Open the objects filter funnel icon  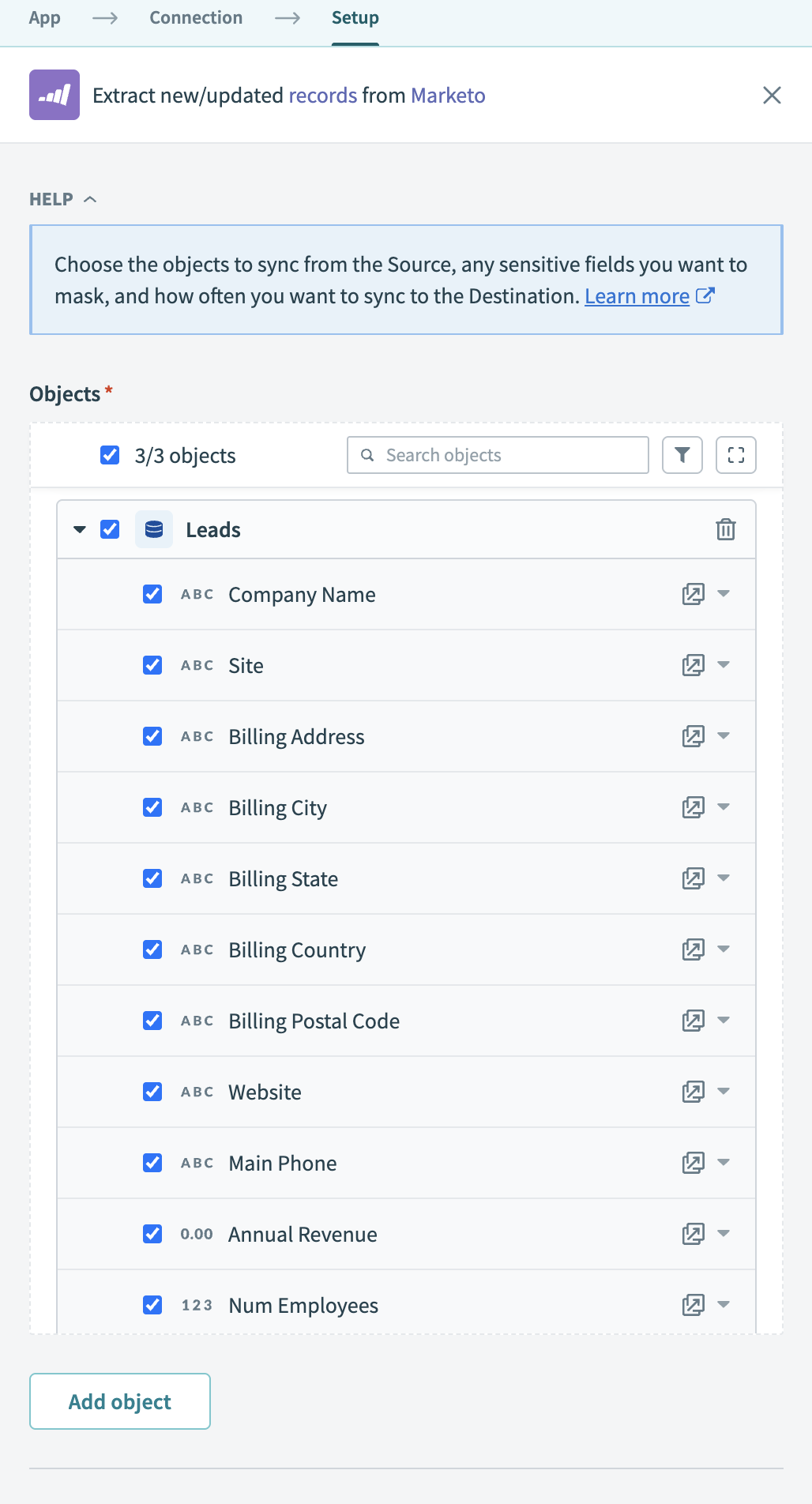click(x=682, y=455)
